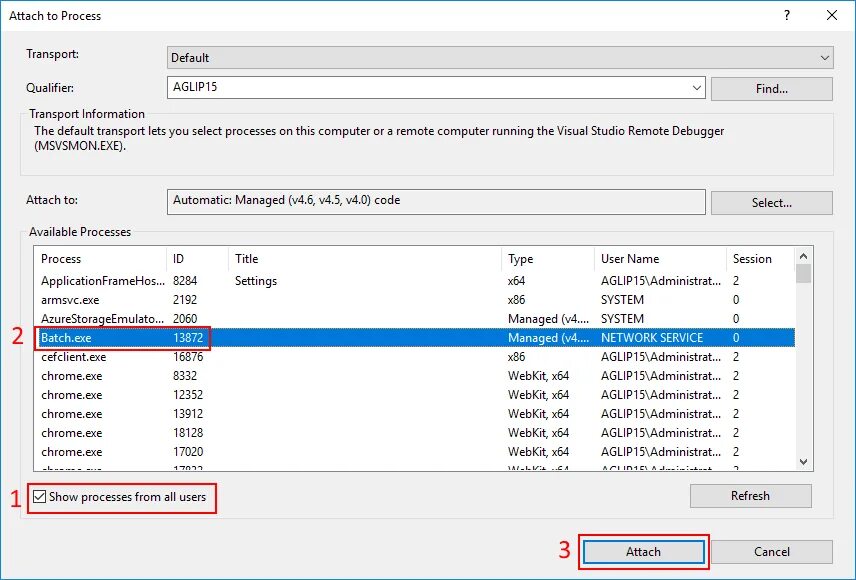Select chrome.exe with ID 13912
The height and width of the screenshot is (580, 856).
point(414,413)
